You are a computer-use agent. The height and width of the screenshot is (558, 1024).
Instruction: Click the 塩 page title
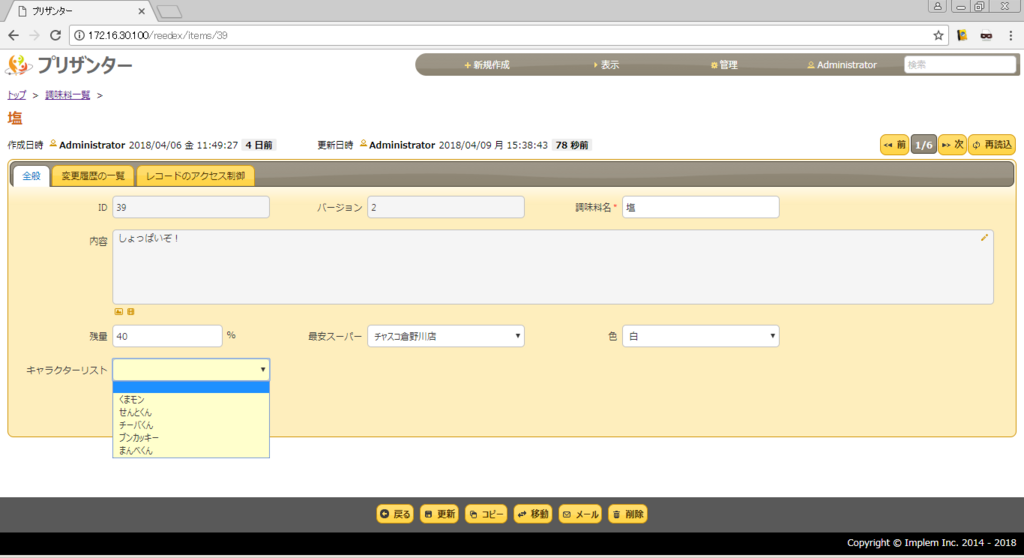15,118
